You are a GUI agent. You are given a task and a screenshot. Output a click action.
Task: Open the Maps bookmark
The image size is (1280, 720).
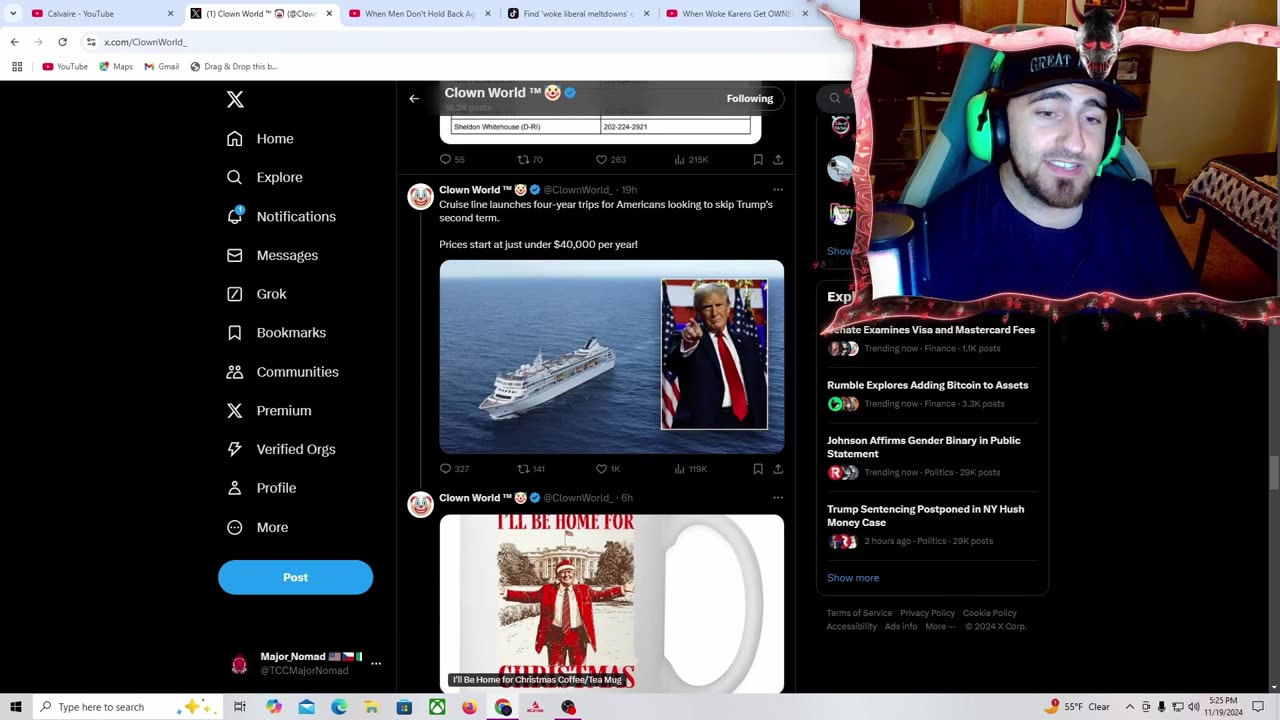[x=116, y=67]
